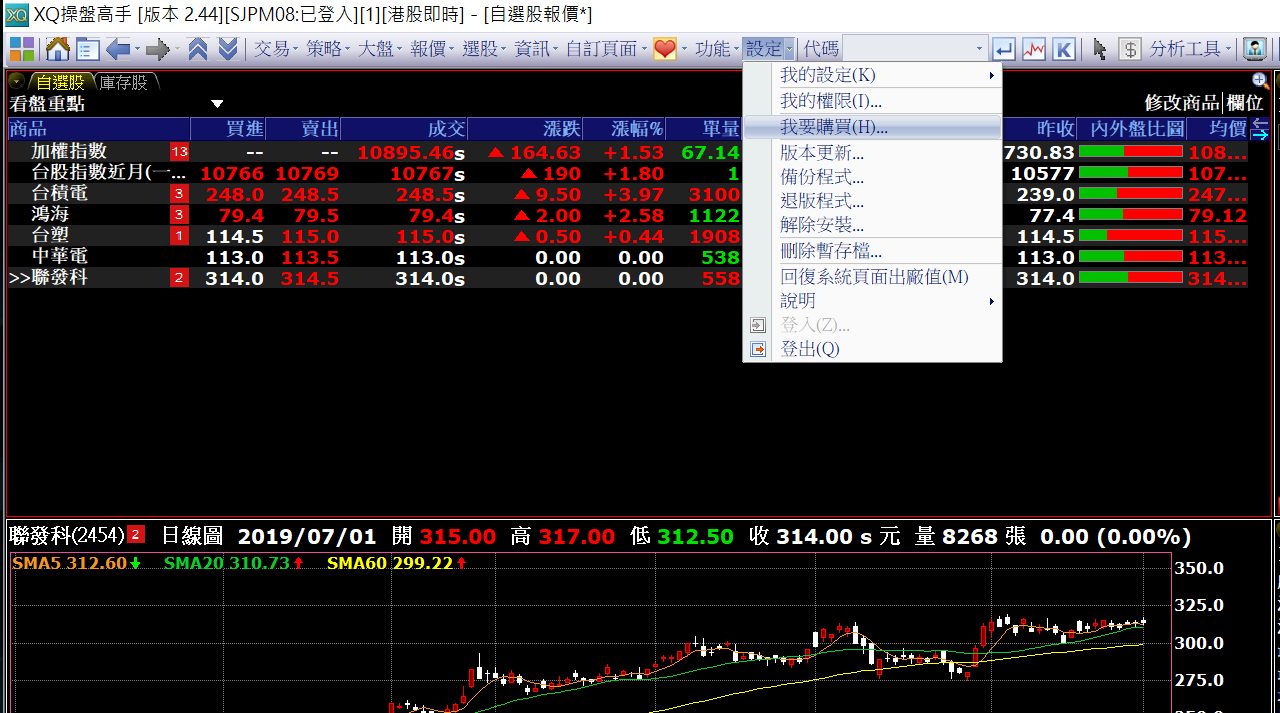Open the 大盤 menu
The height and width of the screenshot is (713, 1280).
coord(380,49)
